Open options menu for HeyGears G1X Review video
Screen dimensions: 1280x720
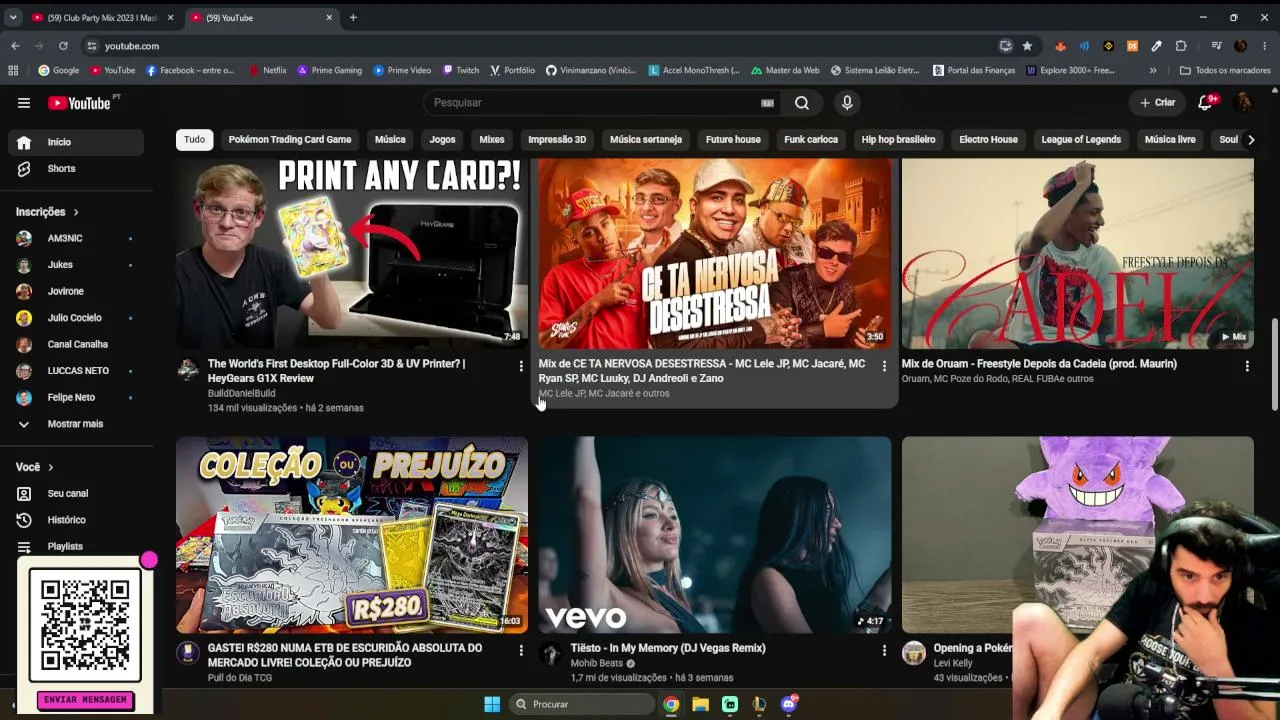click(x=520, y=367)
